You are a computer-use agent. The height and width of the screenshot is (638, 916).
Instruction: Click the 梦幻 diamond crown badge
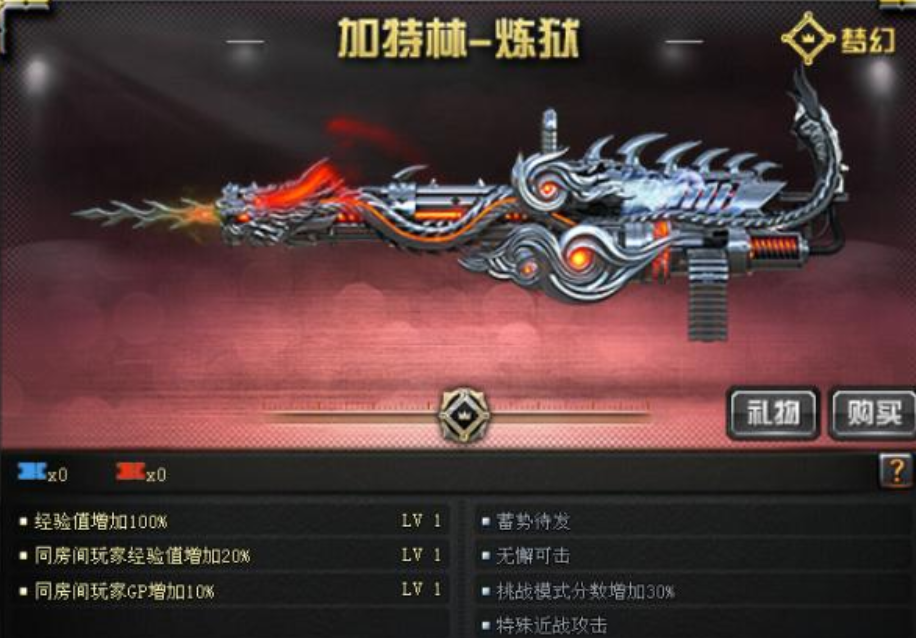click(808, 39)
